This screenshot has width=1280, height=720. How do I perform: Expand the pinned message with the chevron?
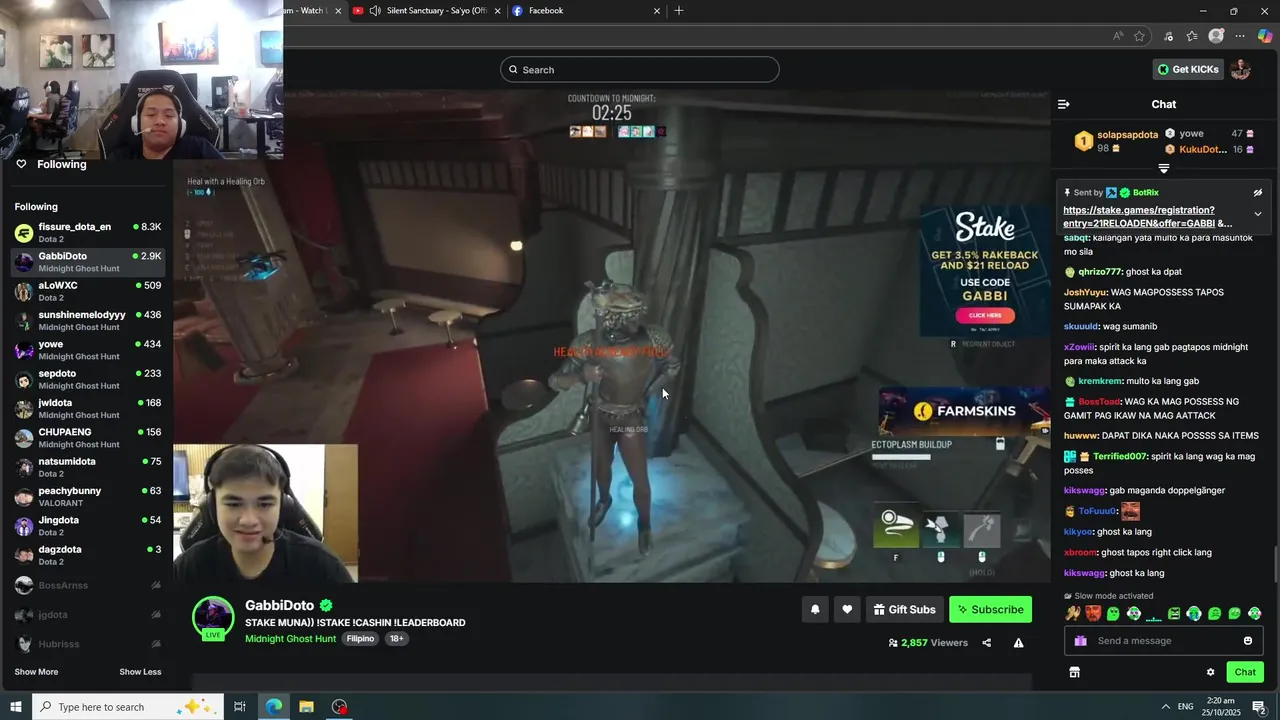pos(1258,214)
